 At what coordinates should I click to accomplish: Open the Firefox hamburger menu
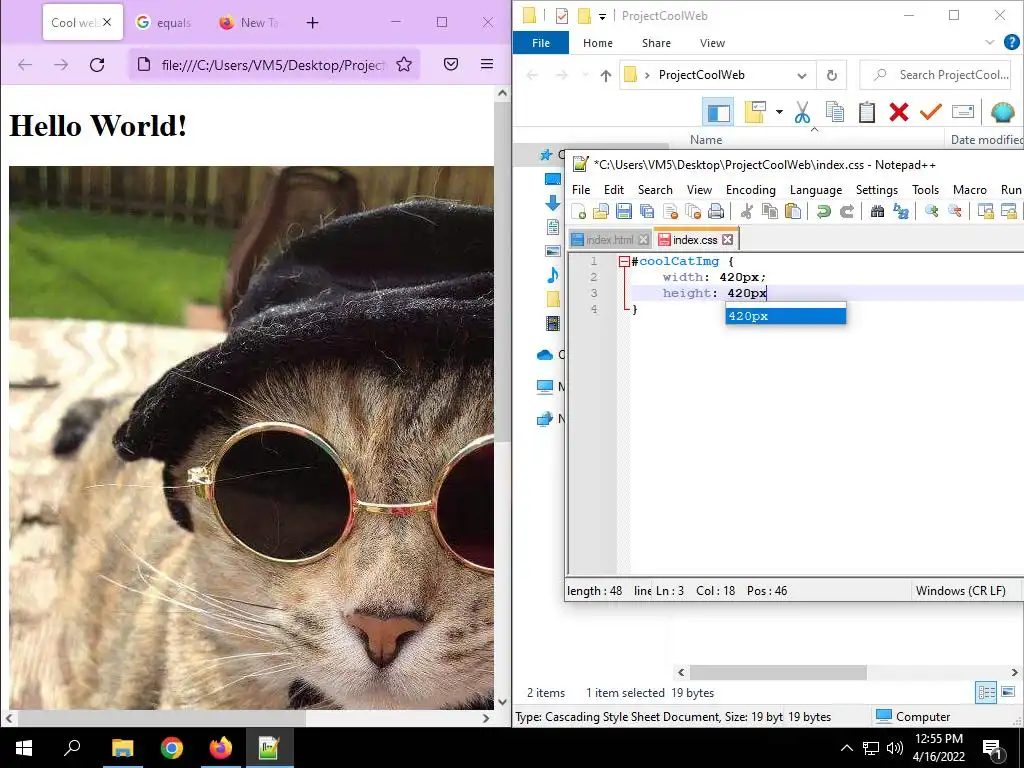[487, 64]
